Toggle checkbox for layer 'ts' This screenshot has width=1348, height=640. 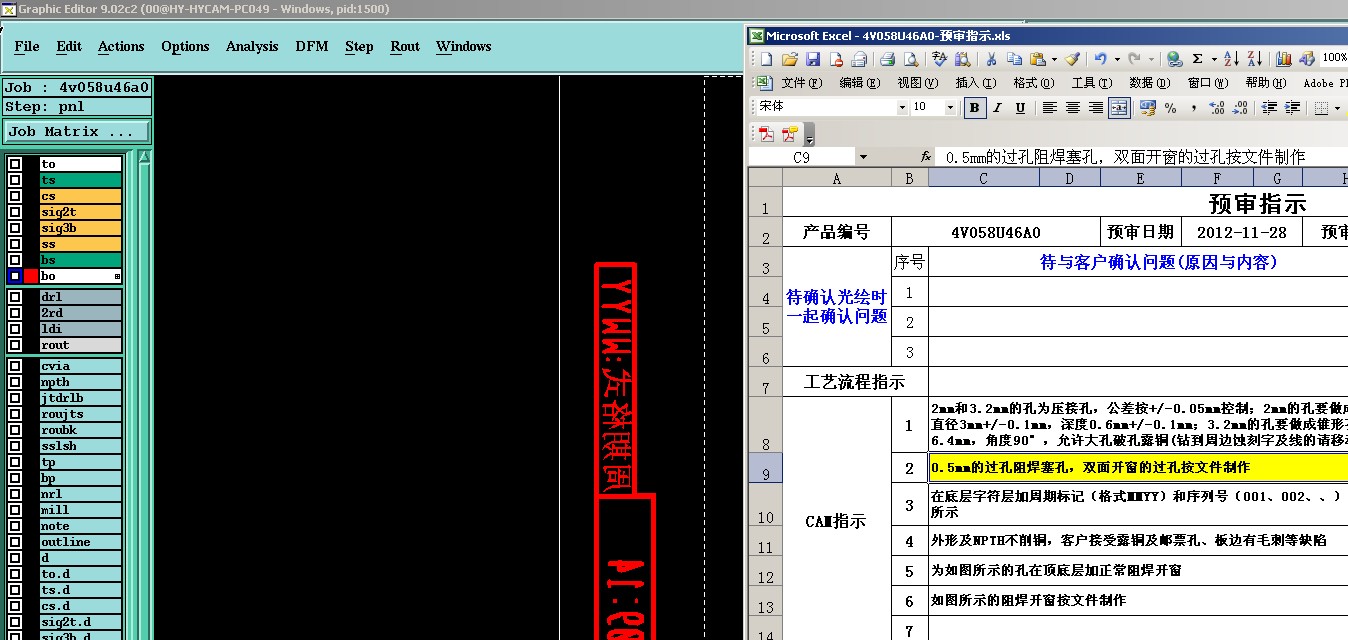click(x=15, y=180)
